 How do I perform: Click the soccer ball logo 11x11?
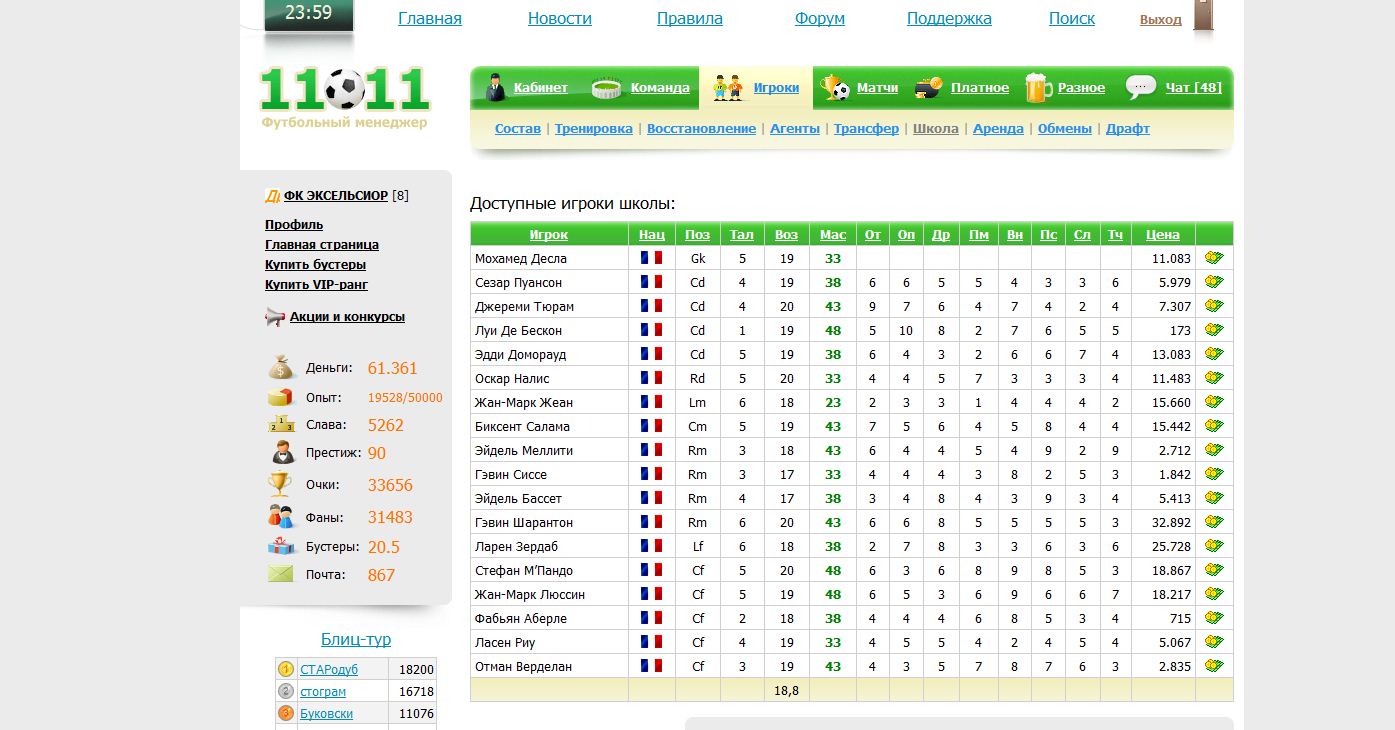pos(345,89)
